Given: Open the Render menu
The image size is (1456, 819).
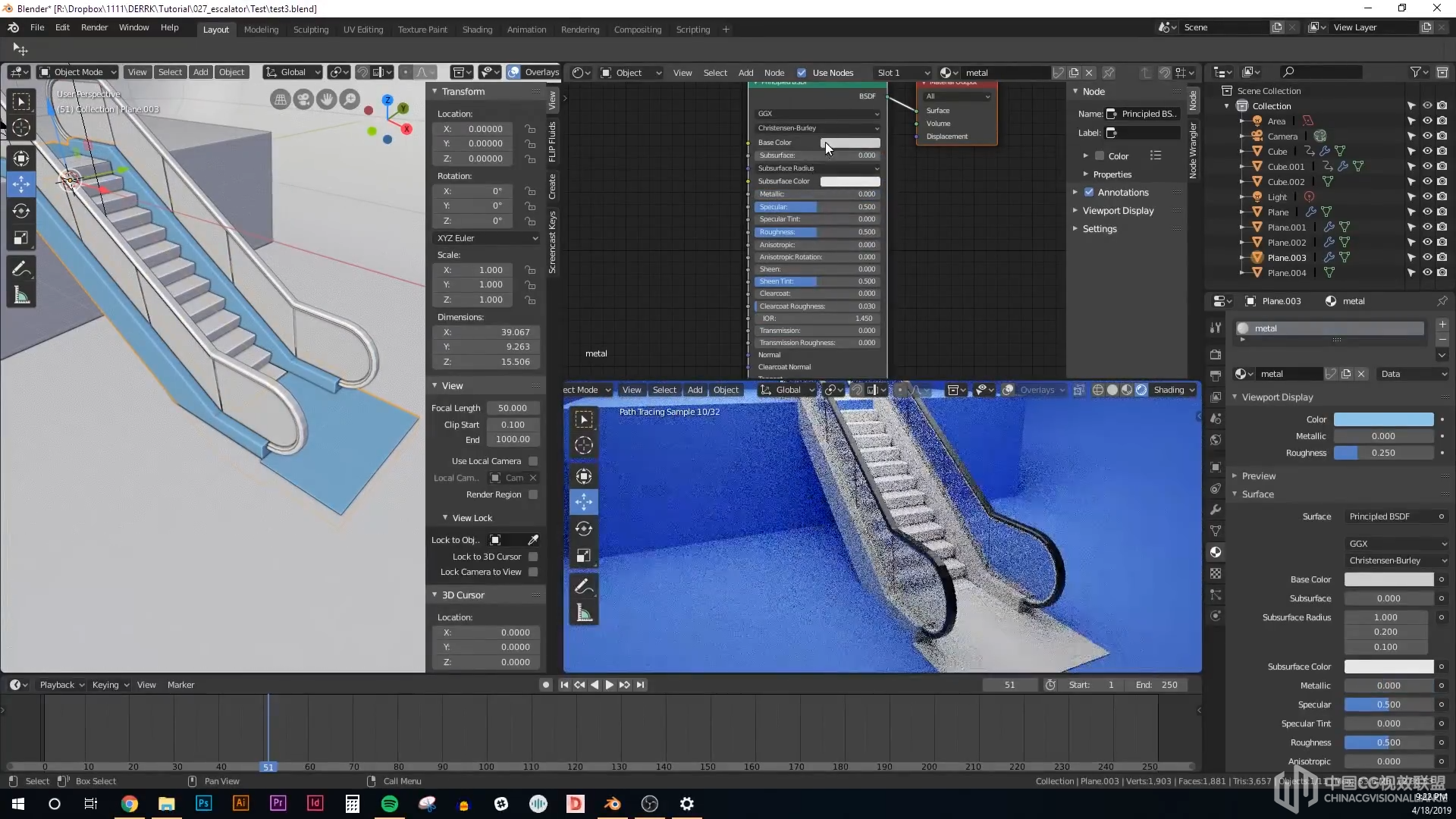Looking at the screenshot, I should 94,27.
